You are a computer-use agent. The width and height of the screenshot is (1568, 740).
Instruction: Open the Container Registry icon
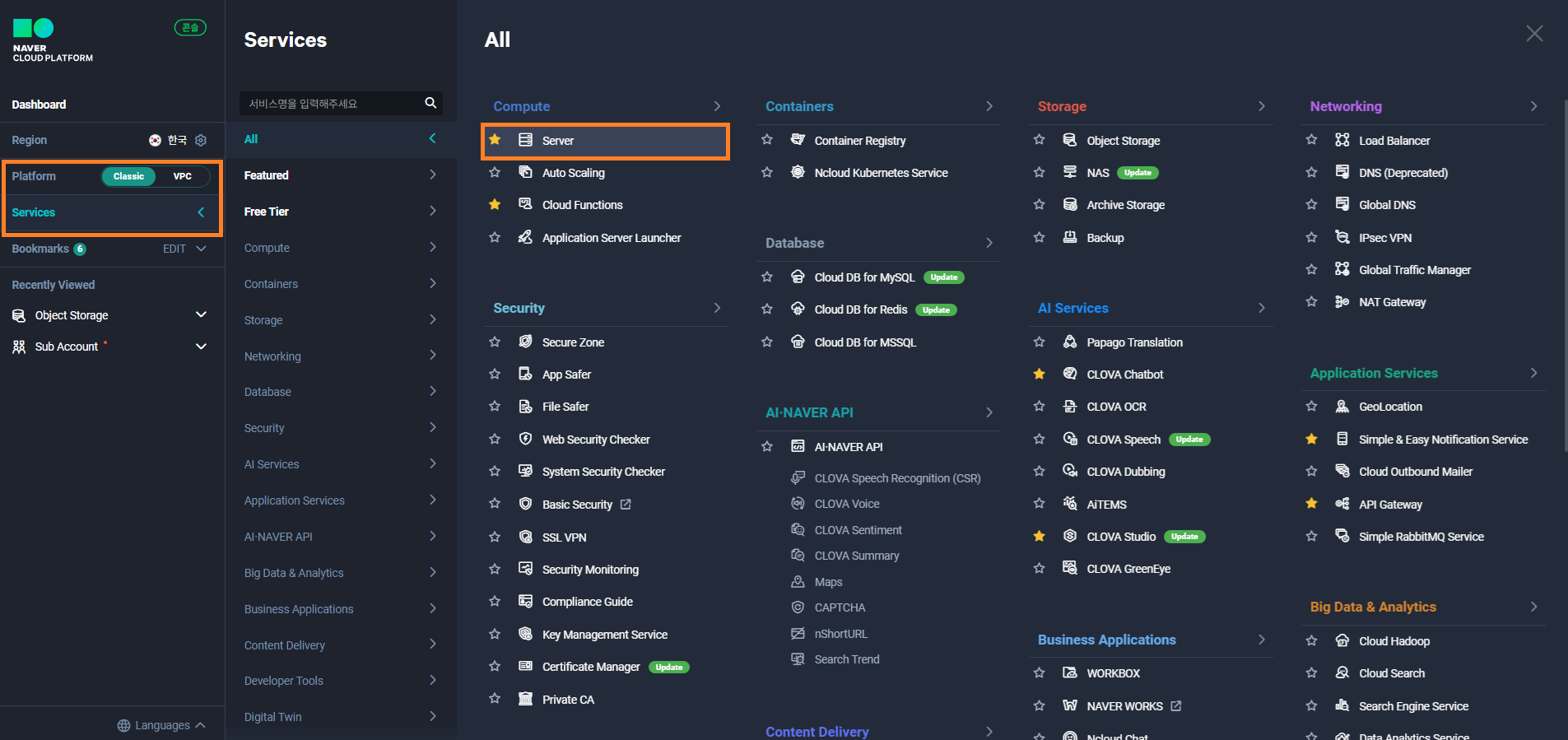tap(798, 140)
